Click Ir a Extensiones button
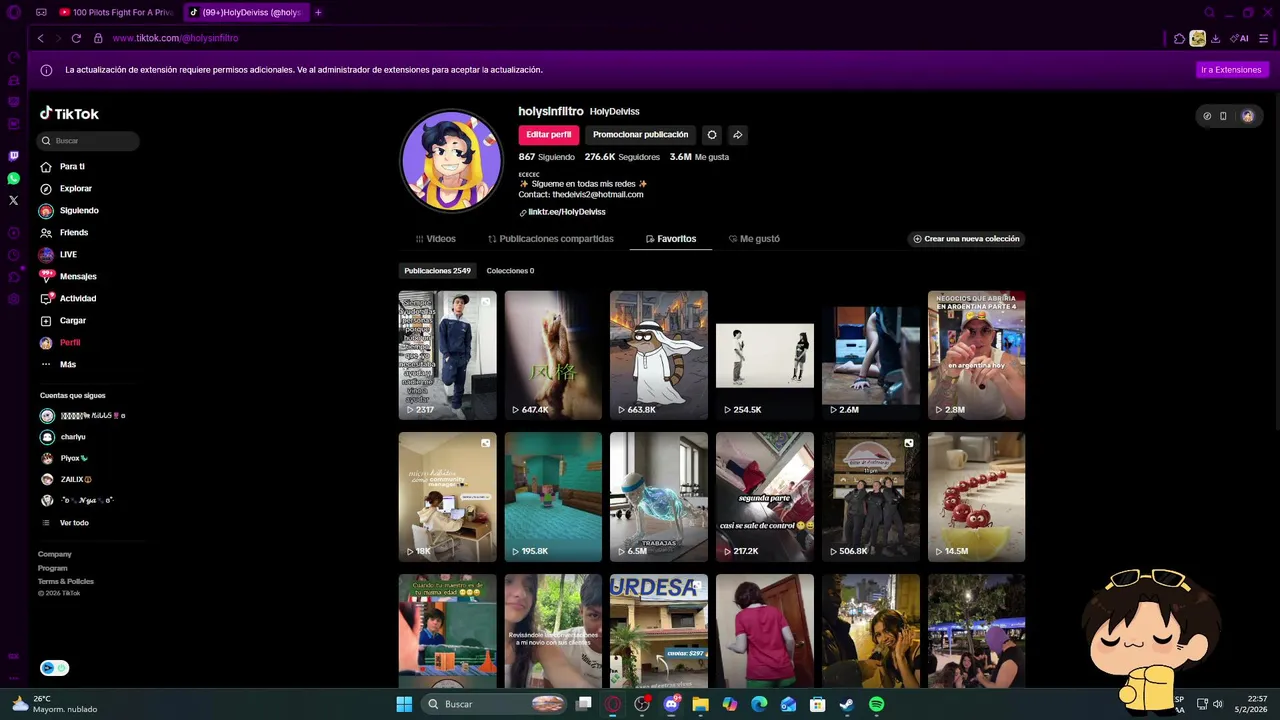 (1231, 70)
